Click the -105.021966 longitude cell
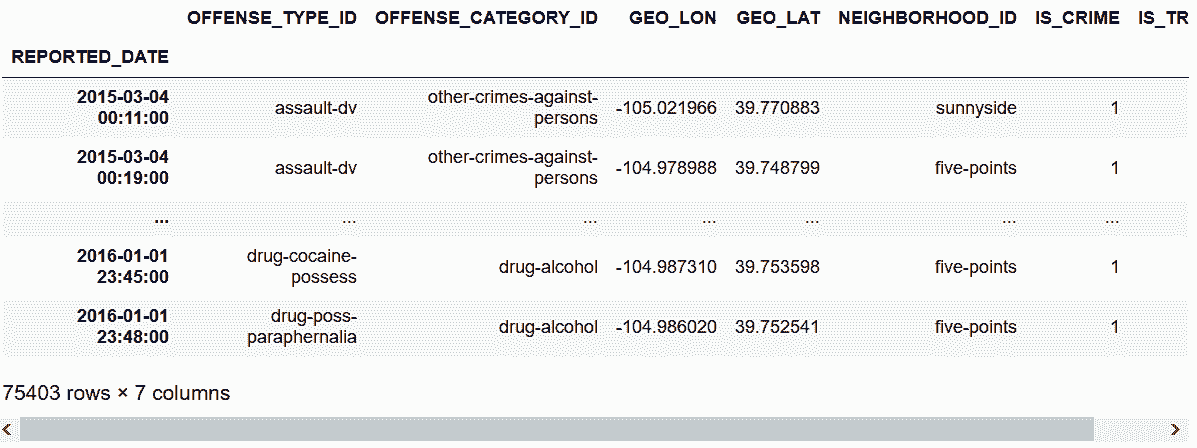Viewport: 1197px width, 448px height. pyautogui.click(x=666, y=108)
